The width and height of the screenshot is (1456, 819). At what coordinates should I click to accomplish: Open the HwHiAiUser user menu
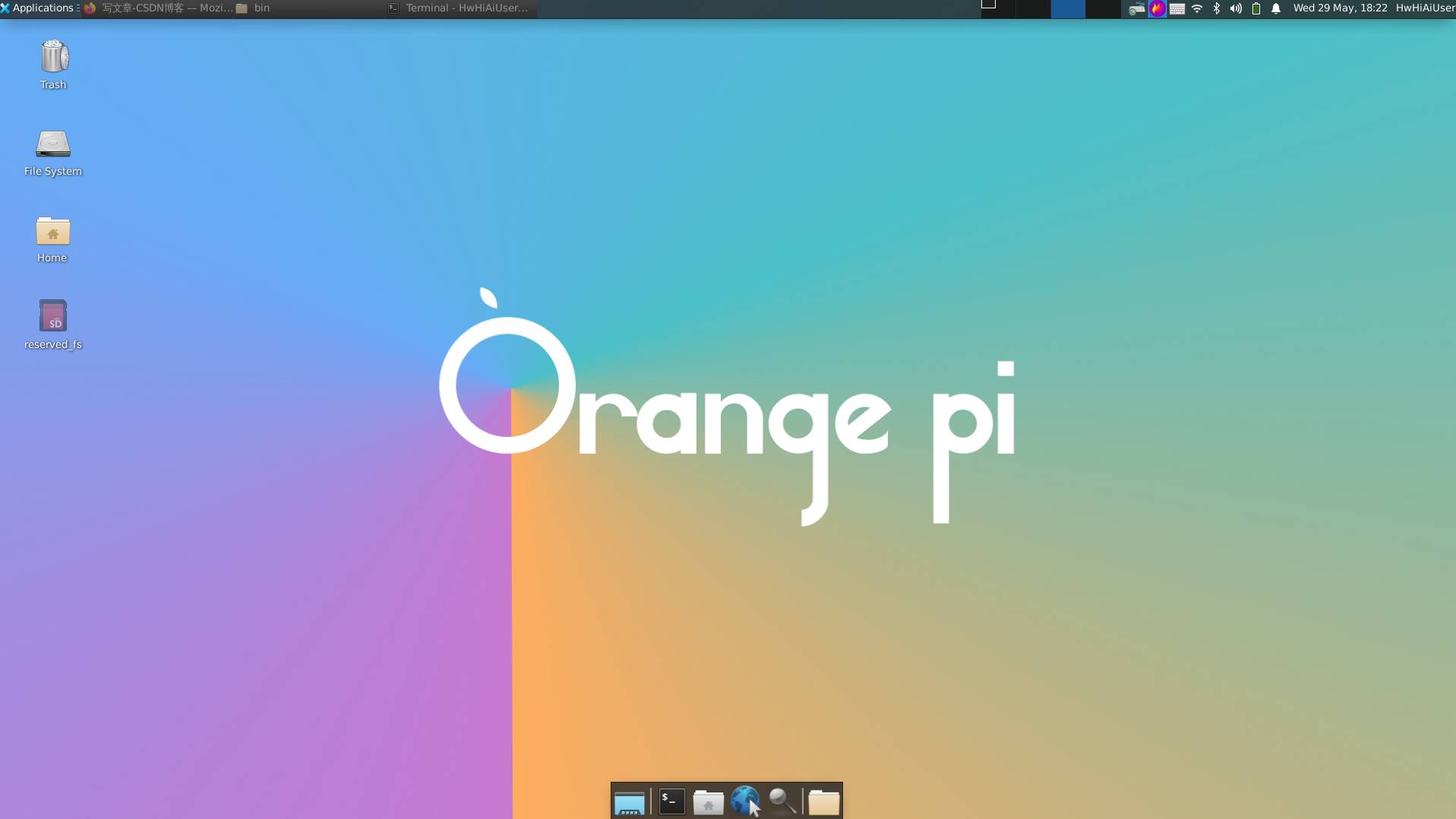click(1425, 8)
